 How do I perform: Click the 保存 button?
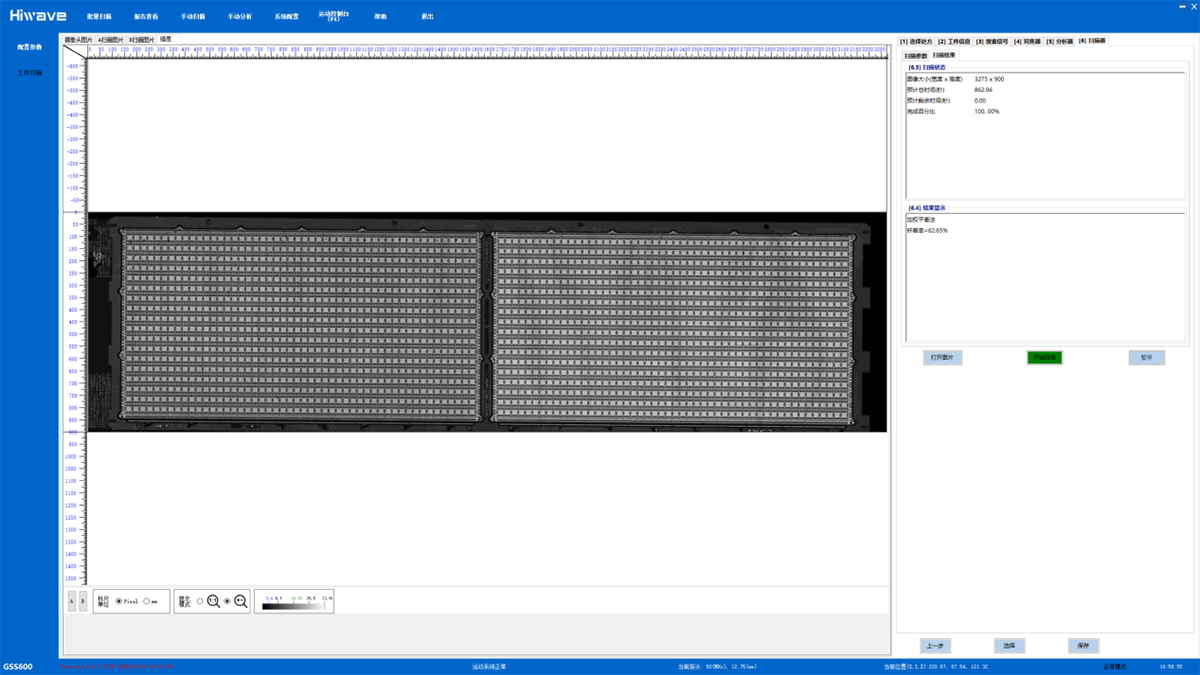tap(1083, 646)
